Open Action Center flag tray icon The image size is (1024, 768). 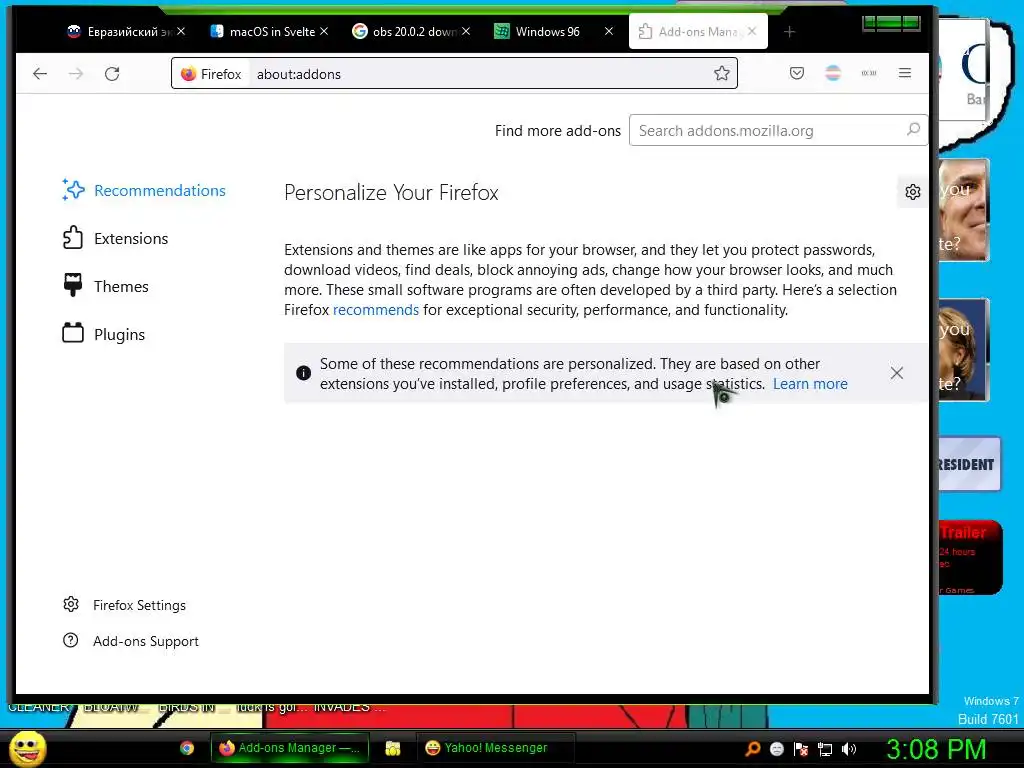(x=801, y=748)
